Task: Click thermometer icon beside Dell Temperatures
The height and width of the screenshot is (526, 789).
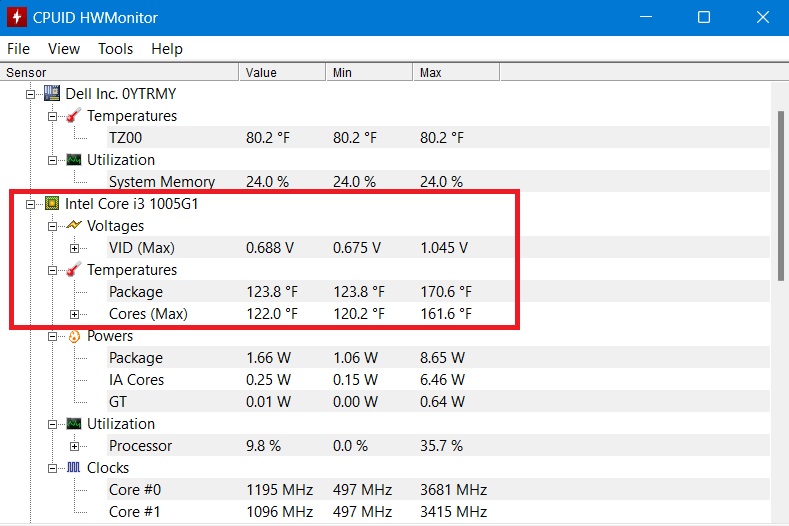Action: pos(73,115)
